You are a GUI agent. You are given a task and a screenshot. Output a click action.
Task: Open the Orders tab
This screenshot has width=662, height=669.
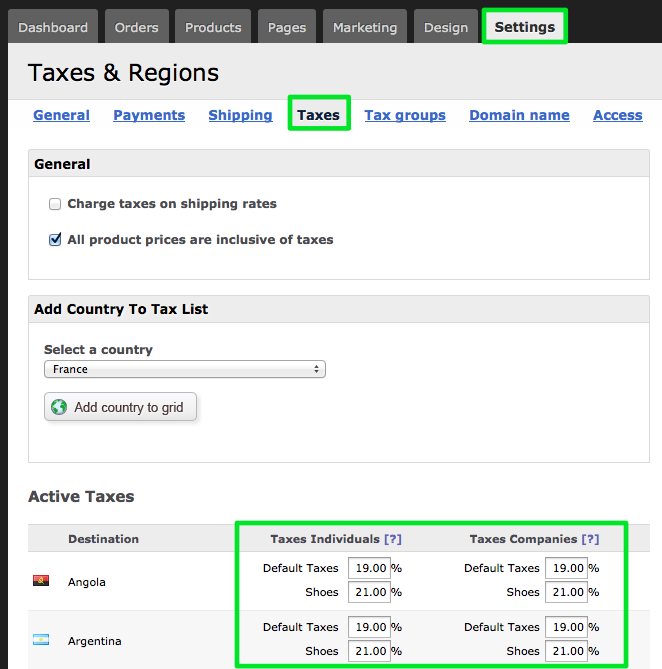pos(136,26)
